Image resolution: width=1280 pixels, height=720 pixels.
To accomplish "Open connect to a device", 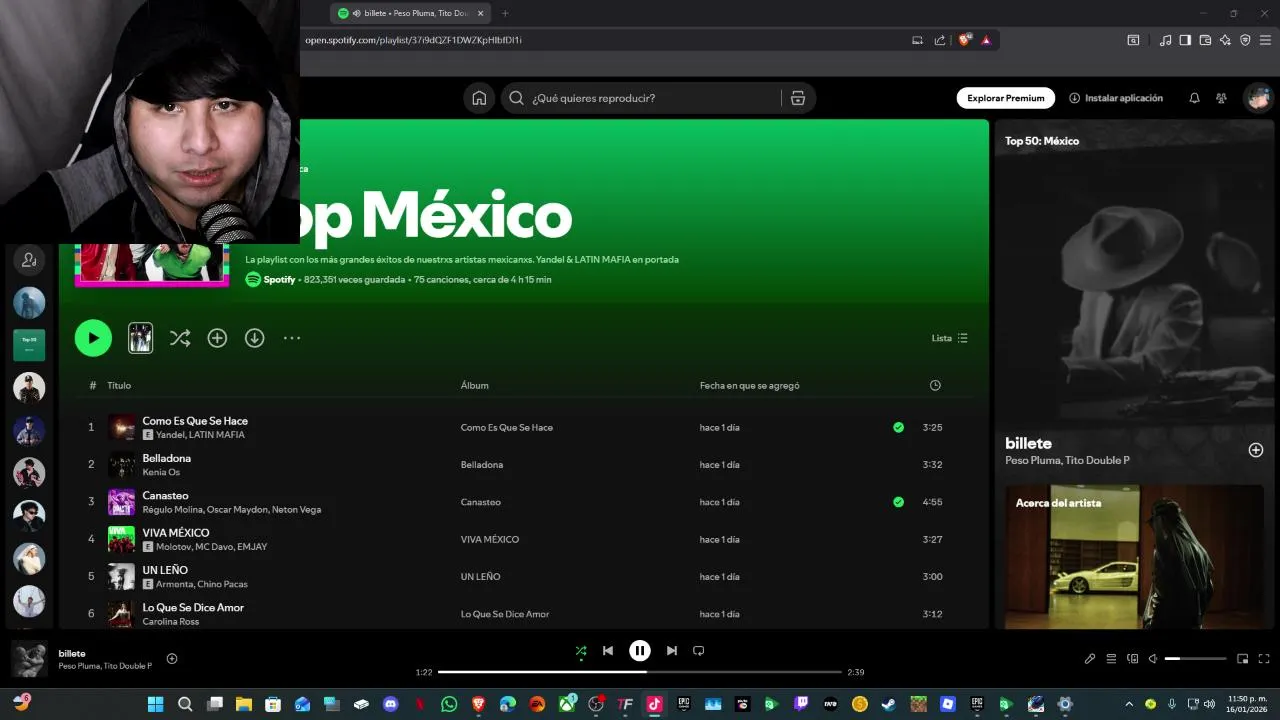I will coord(1133,659).
